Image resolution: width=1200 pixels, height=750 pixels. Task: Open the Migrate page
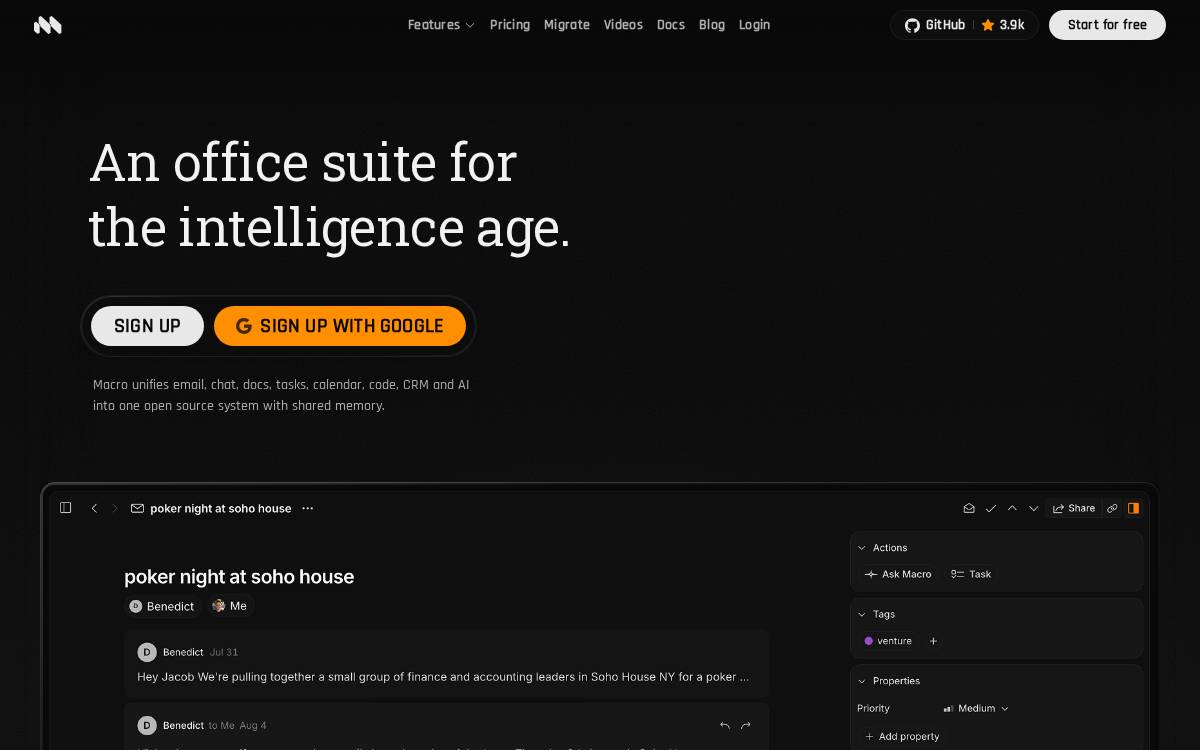tap(567, 25)
